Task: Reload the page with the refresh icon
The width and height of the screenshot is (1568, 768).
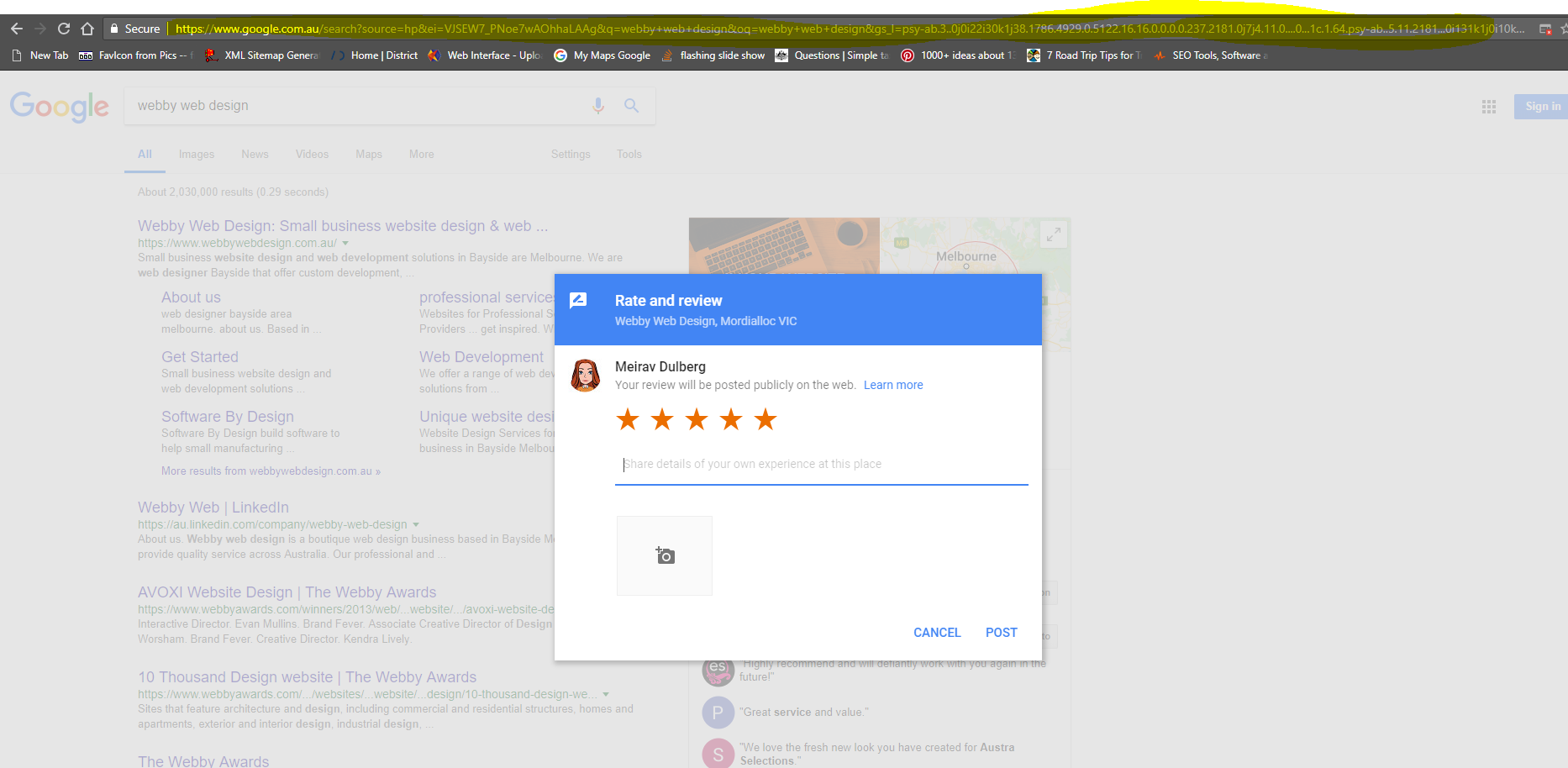Action: pos(63,29)
